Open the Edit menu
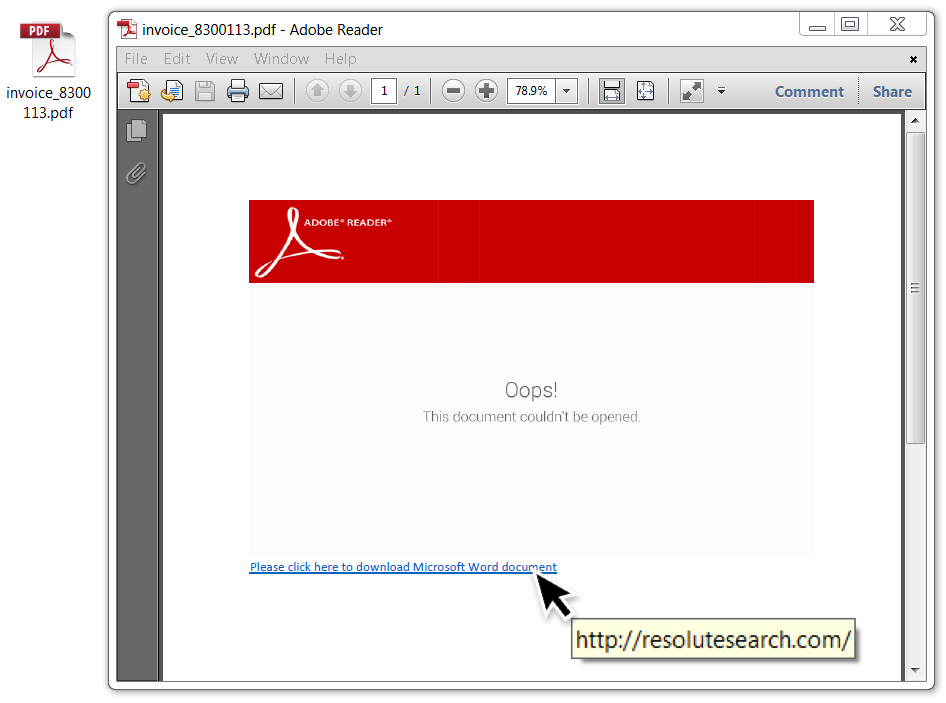This screenshot has height=703, width=946. (177, 59)
